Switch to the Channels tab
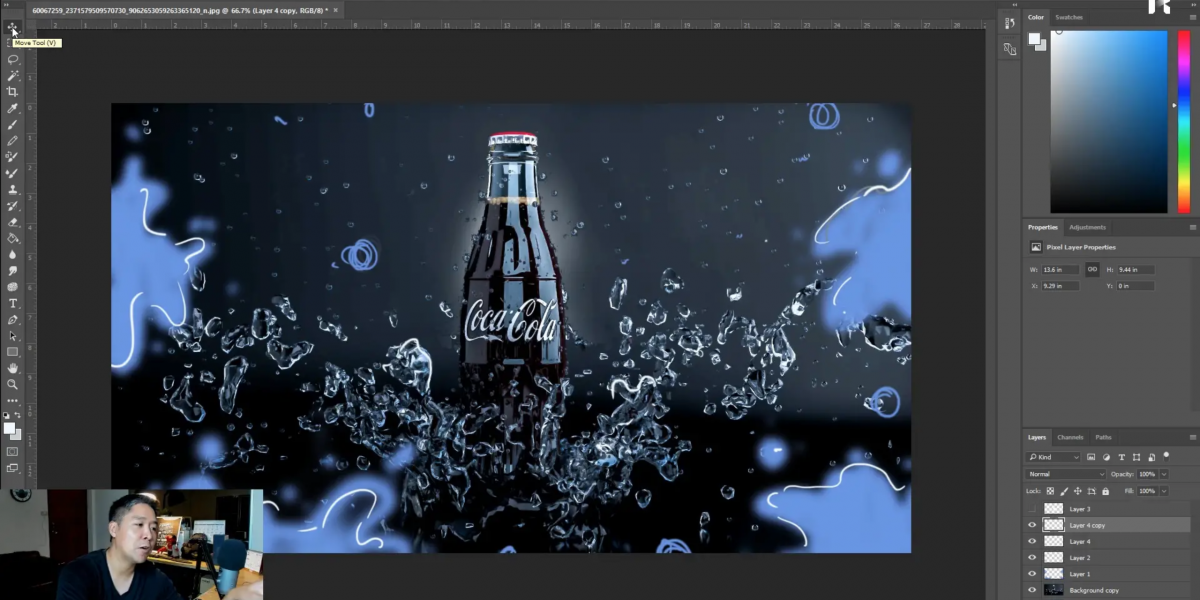The width and height of the screenshot is (1200, 600). (x=1070, y=437)
